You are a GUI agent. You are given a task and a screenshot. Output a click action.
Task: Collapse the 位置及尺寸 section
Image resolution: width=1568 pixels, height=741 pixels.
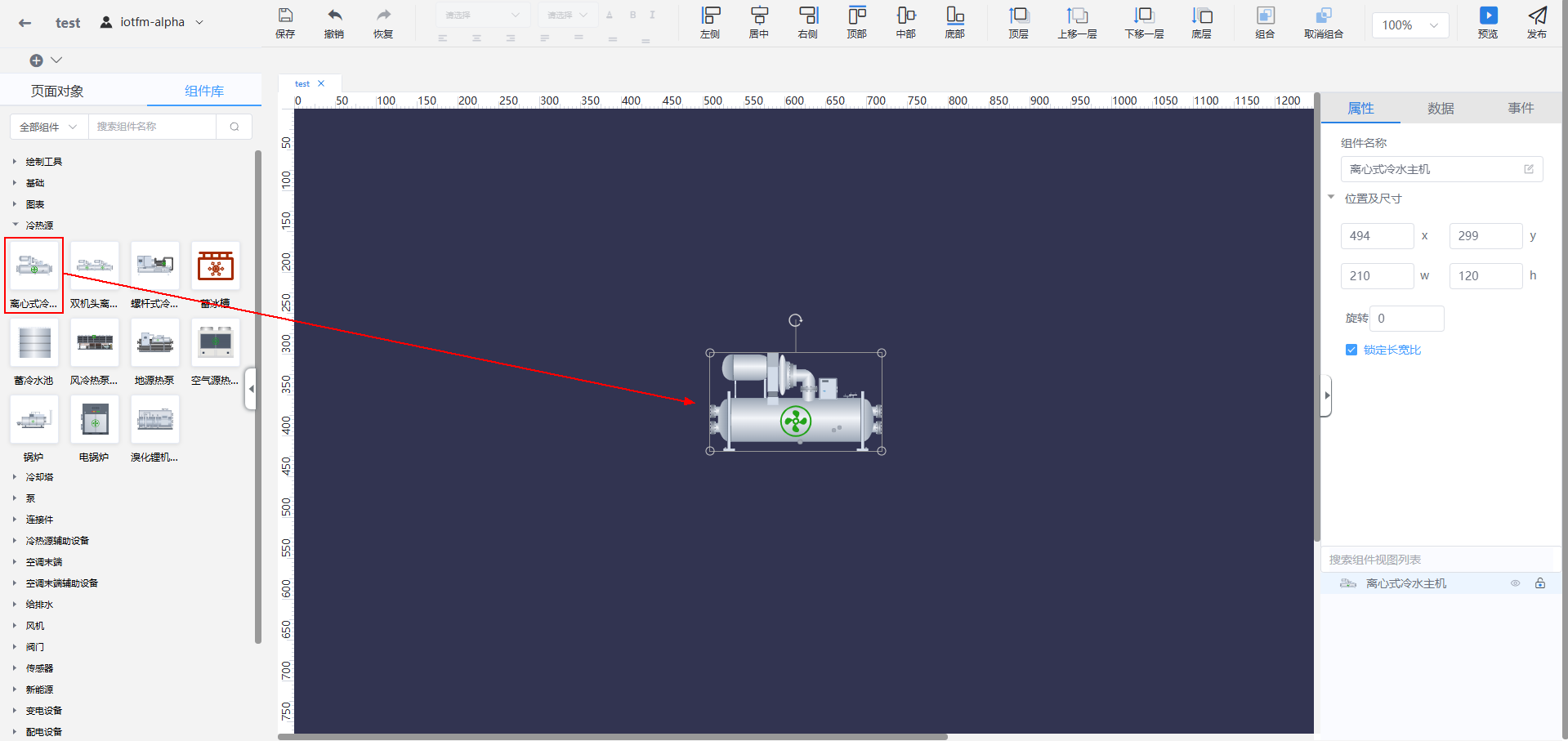1331,198
